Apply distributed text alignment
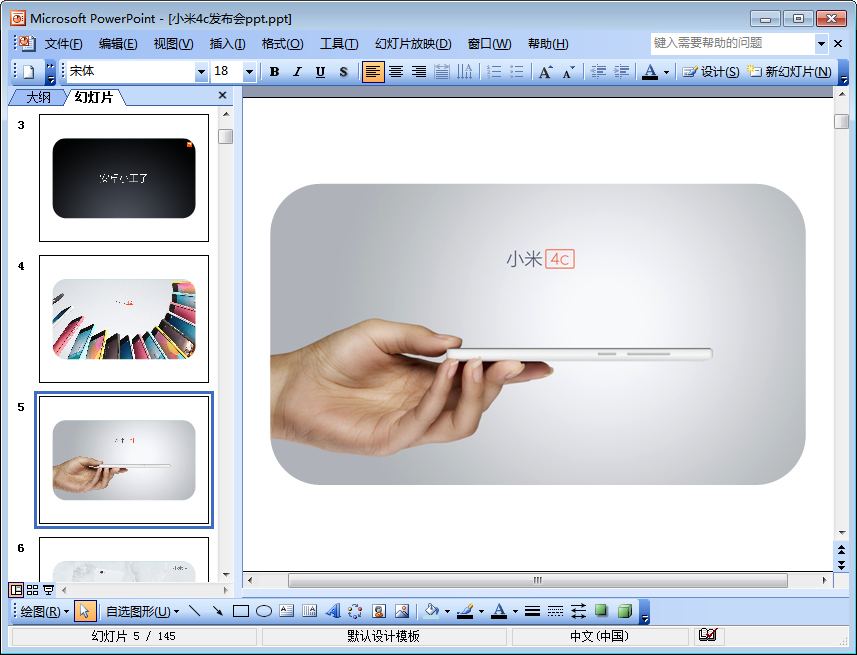The image size is (857, 655). point(442,72)
